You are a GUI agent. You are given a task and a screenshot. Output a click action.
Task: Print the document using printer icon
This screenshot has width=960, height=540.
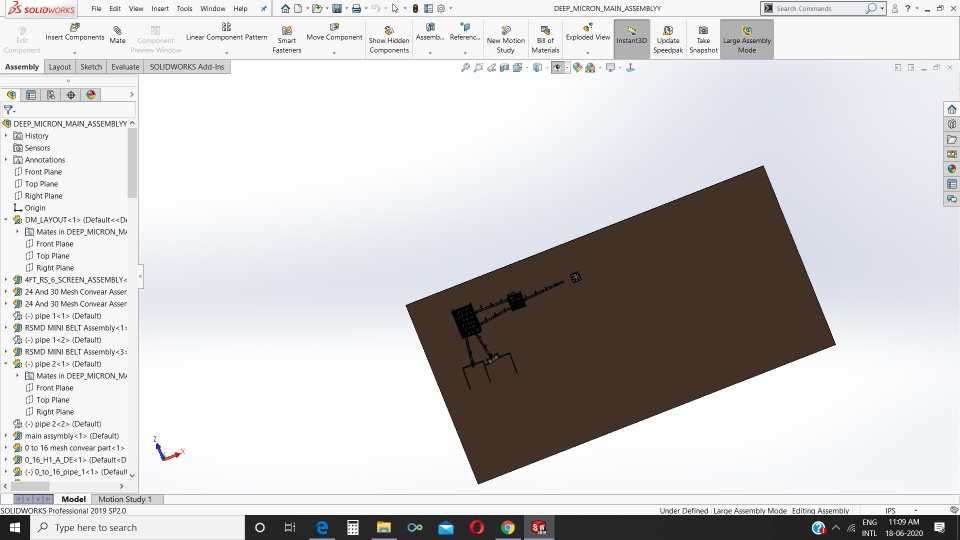356,9
